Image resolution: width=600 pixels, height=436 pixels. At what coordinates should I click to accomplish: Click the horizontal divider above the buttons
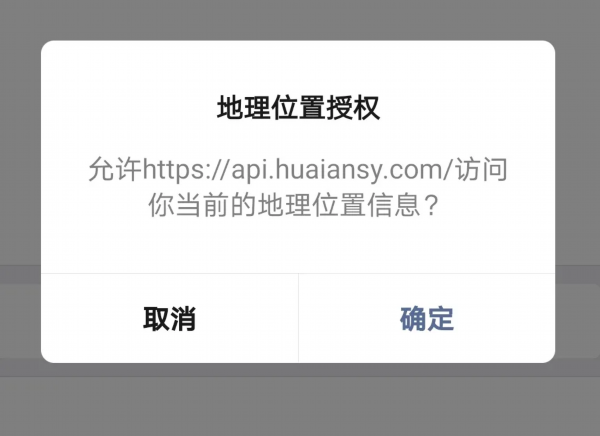tap(298, 273)
